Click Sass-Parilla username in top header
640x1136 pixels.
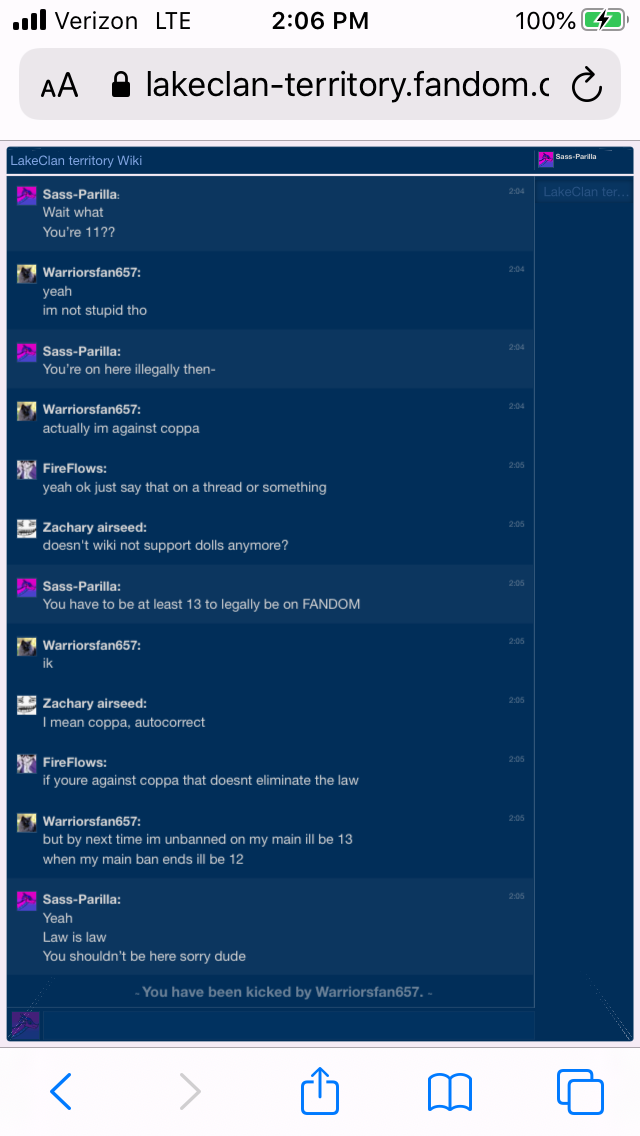point(576,156)
